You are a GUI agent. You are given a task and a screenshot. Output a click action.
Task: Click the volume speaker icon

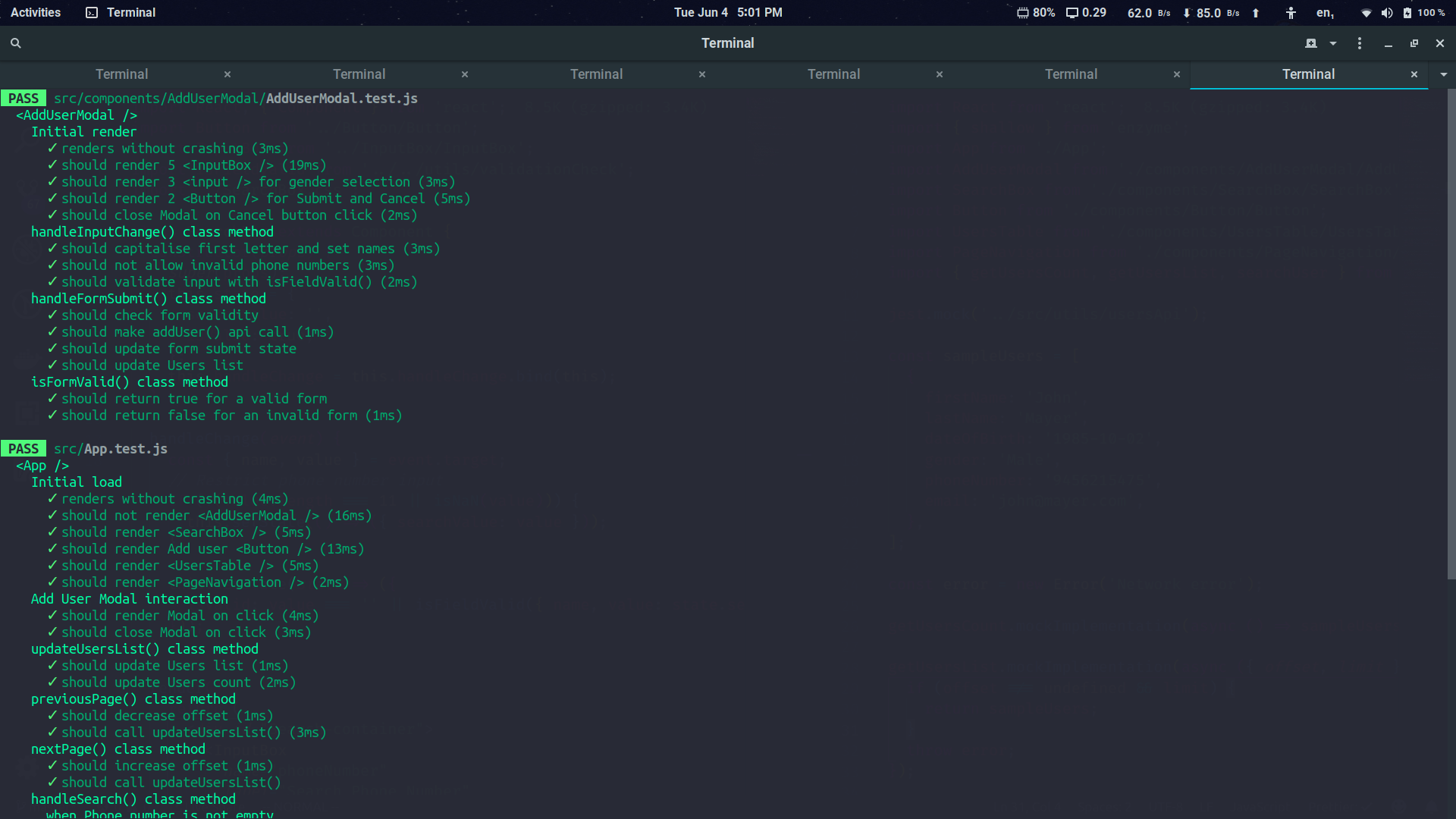(x=1387, y=12)
